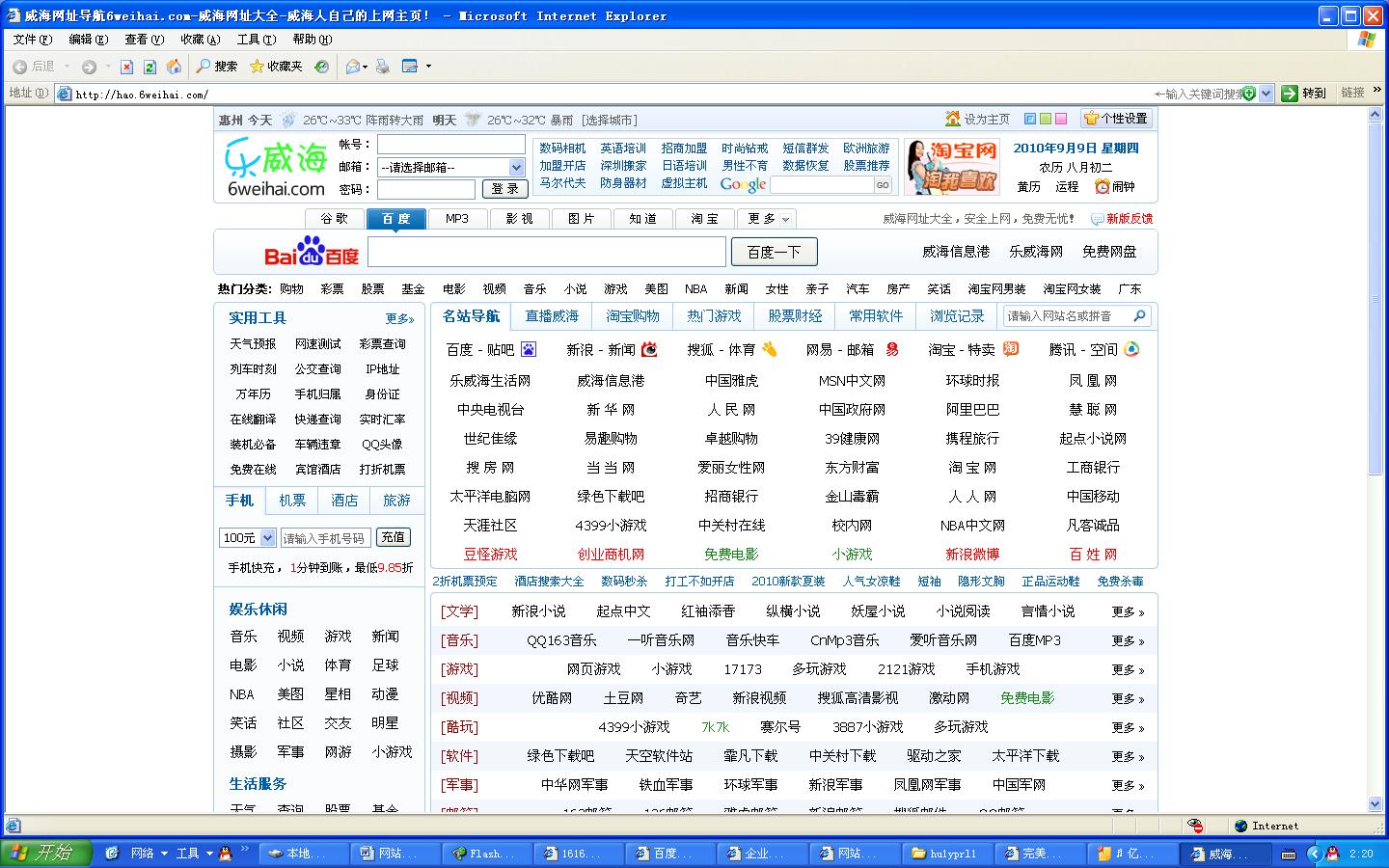This screenshot has width=1389, height=868.
Task: Click the popup blocker status bar icon
Action: click(x=1195, y=826)
